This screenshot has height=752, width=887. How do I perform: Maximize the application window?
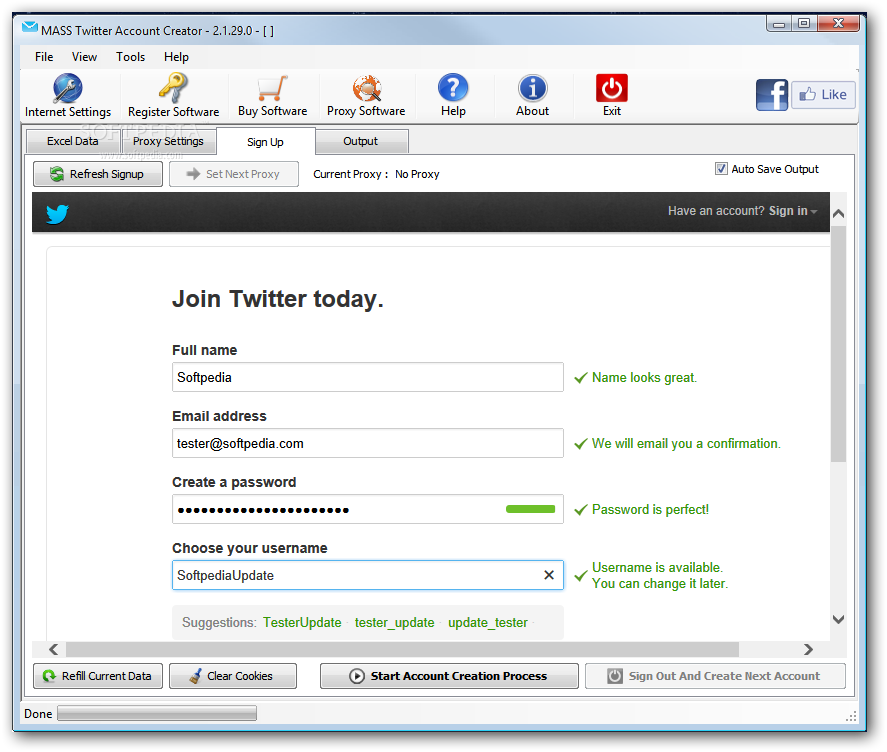[x=804, y=24]
